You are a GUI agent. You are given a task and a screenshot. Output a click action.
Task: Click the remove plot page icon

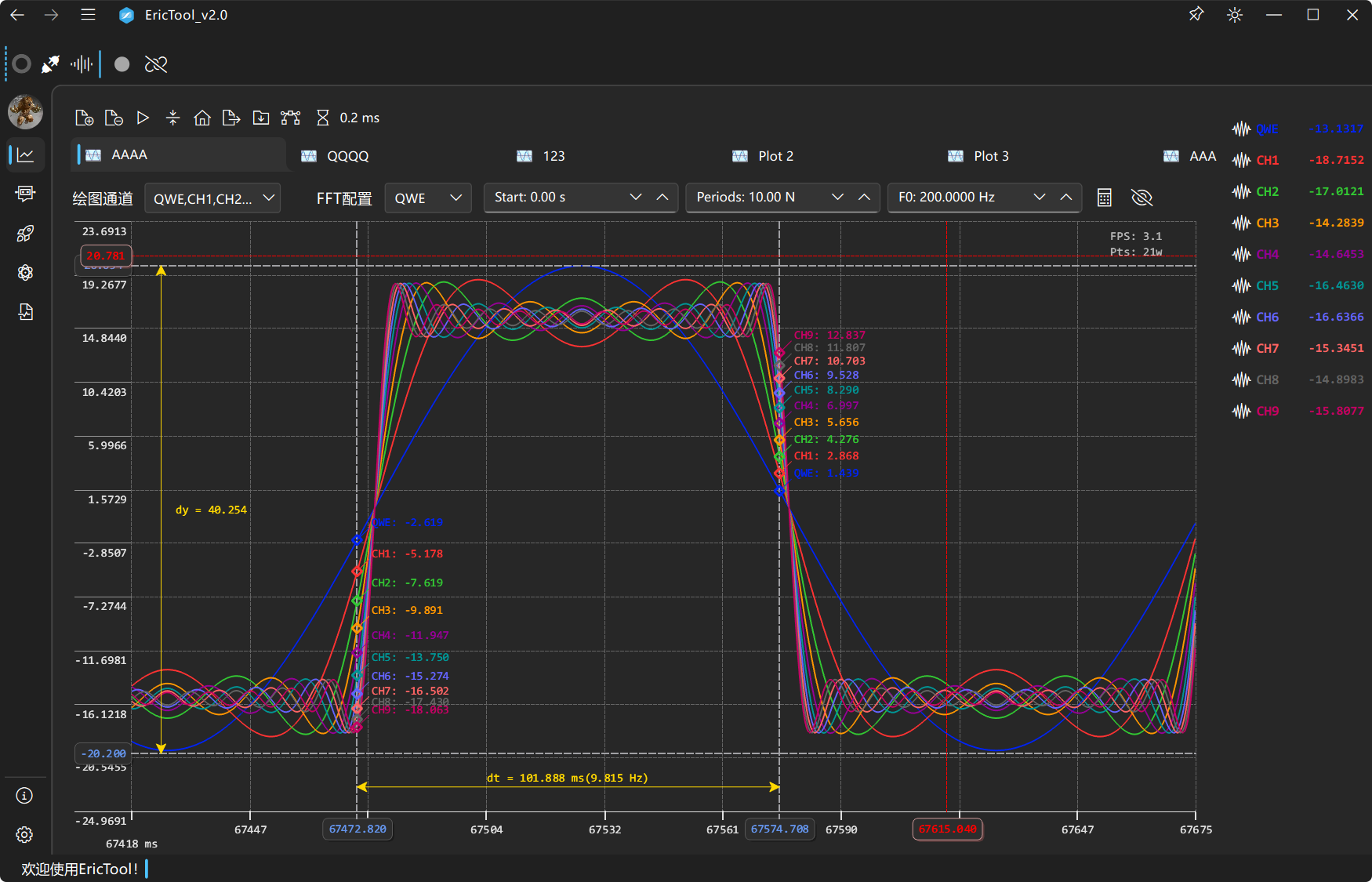click(114, 118)
